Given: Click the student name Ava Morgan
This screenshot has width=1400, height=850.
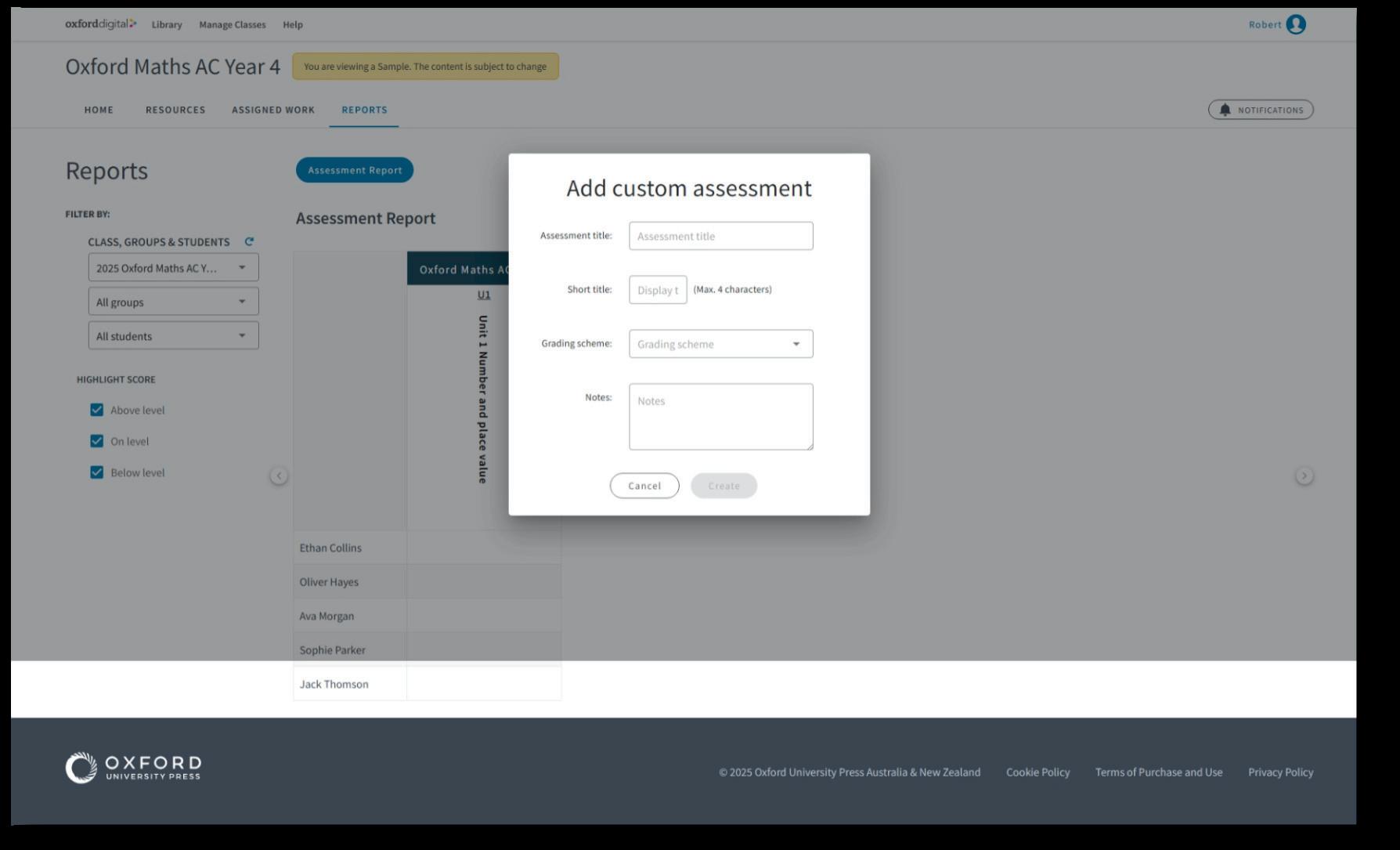Looking at the screenshot, I should (327, 617).
